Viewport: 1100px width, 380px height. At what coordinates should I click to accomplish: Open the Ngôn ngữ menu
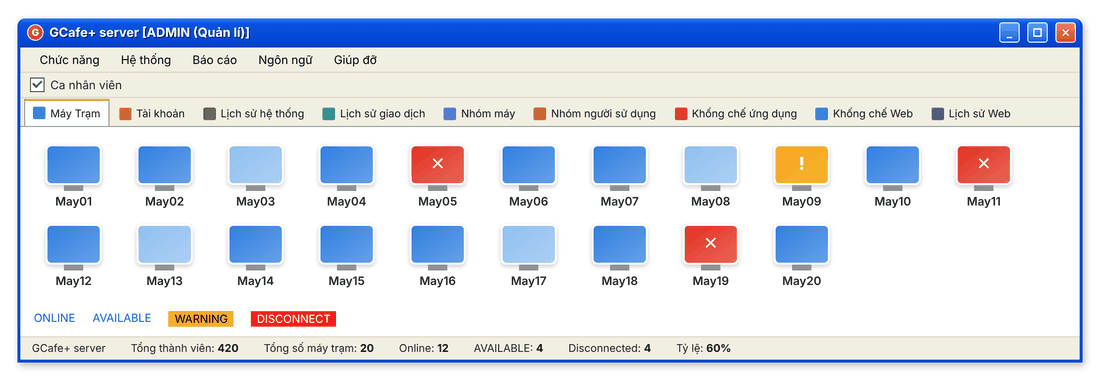pos(286,60)
